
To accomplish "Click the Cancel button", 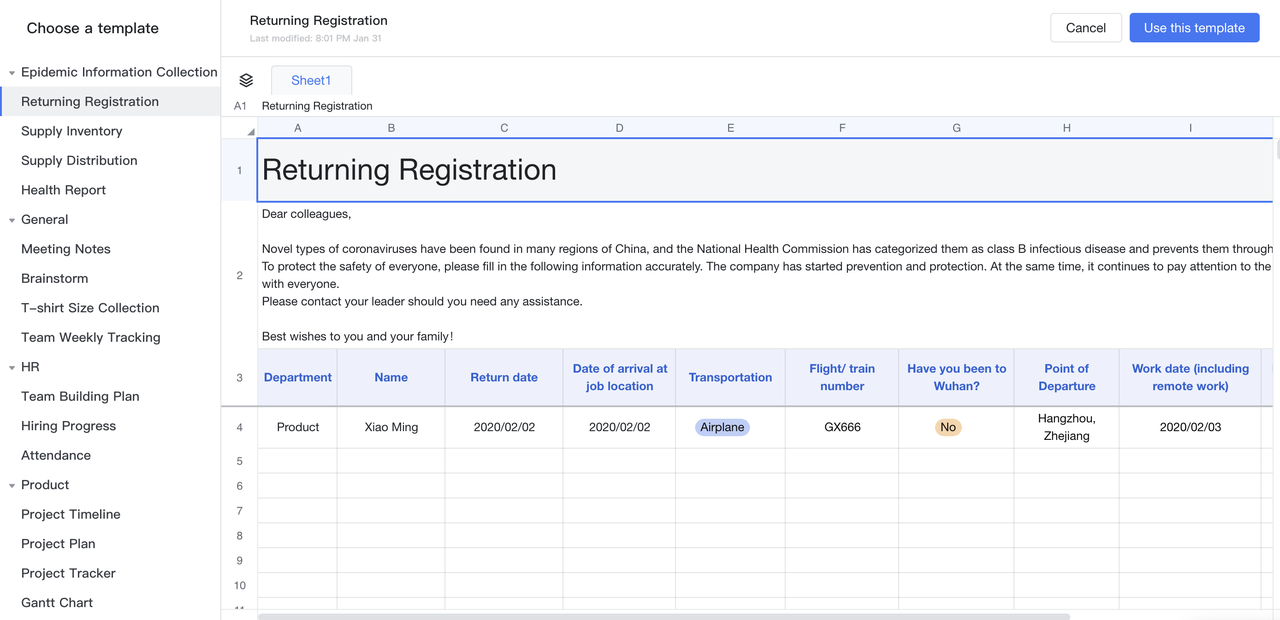I will pyautogui.click(x=1086, y=28).
